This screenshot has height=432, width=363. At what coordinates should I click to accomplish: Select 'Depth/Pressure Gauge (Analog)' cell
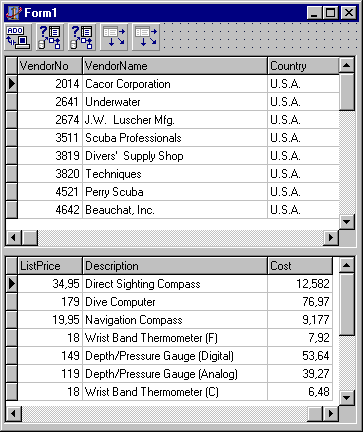pyautogui.click(x=175, y=374)
